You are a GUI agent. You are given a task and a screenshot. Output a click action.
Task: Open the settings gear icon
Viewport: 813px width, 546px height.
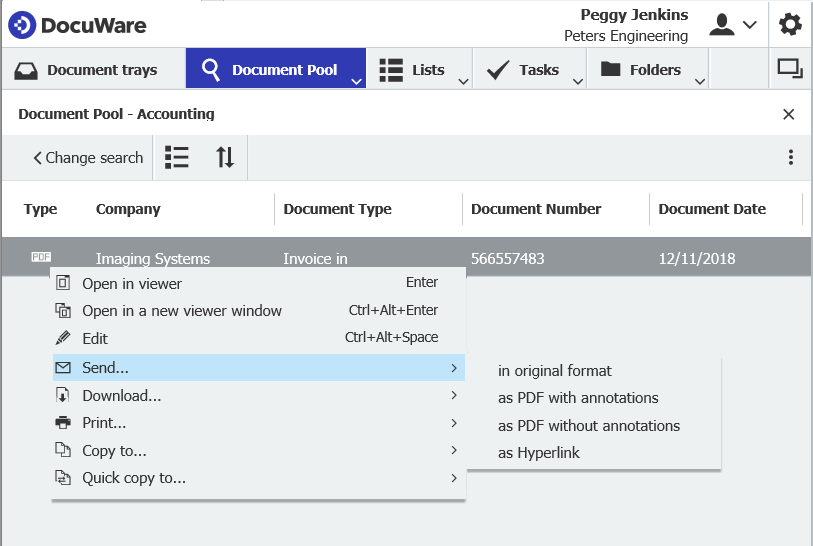[790, 25]
